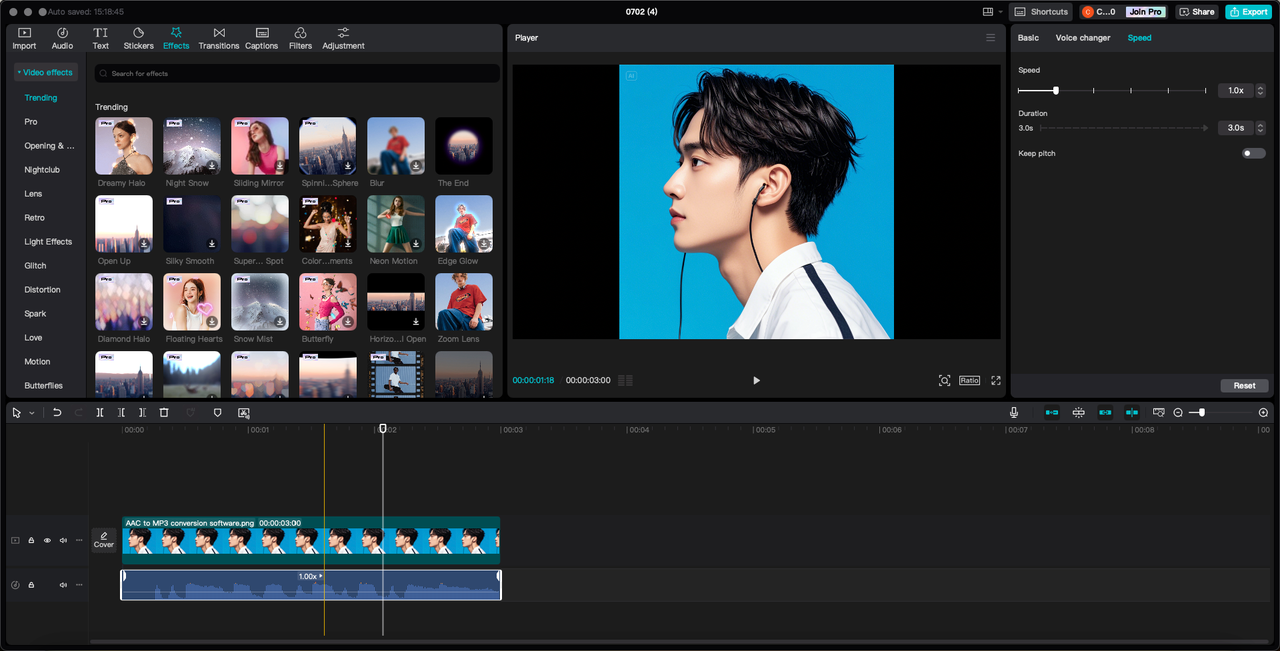Open the Transitions panel
Viewport: 1280px width, 651px height.
(x=219, y=38)
